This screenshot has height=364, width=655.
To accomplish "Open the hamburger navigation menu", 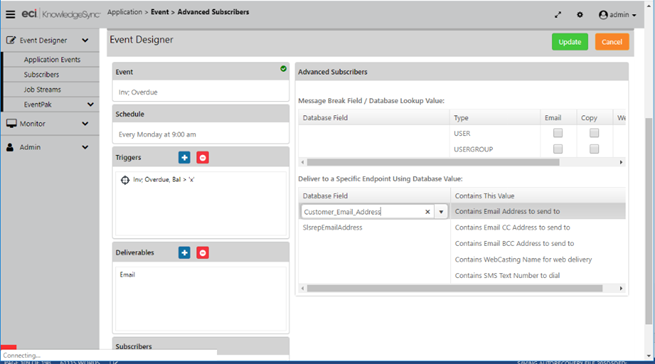I will coord(10,15).
